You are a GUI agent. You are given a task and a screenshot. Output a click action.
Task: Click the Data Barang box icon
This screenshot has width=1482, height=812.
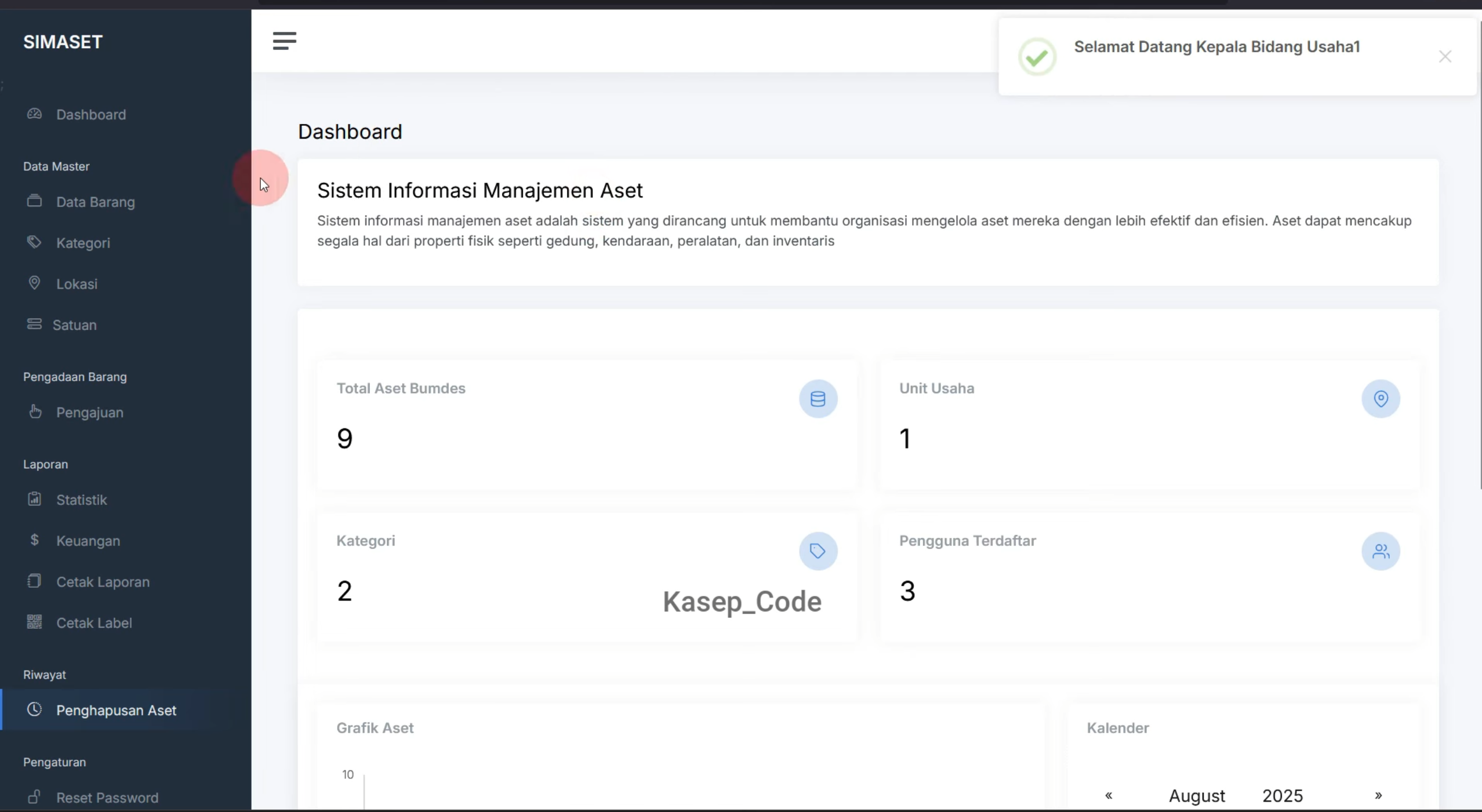(34, 201)
